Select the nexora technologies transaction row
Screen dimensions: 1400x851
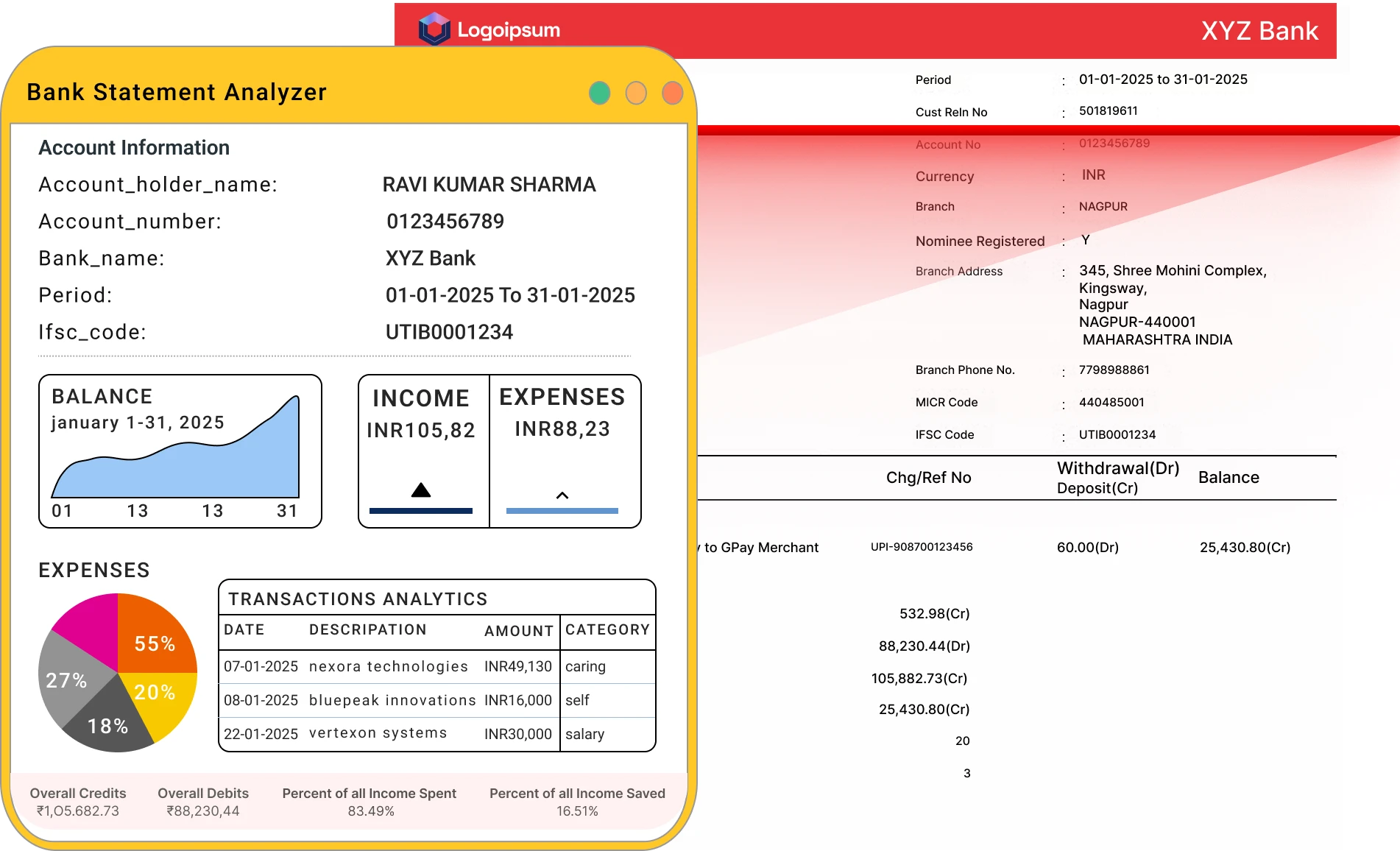388,667
